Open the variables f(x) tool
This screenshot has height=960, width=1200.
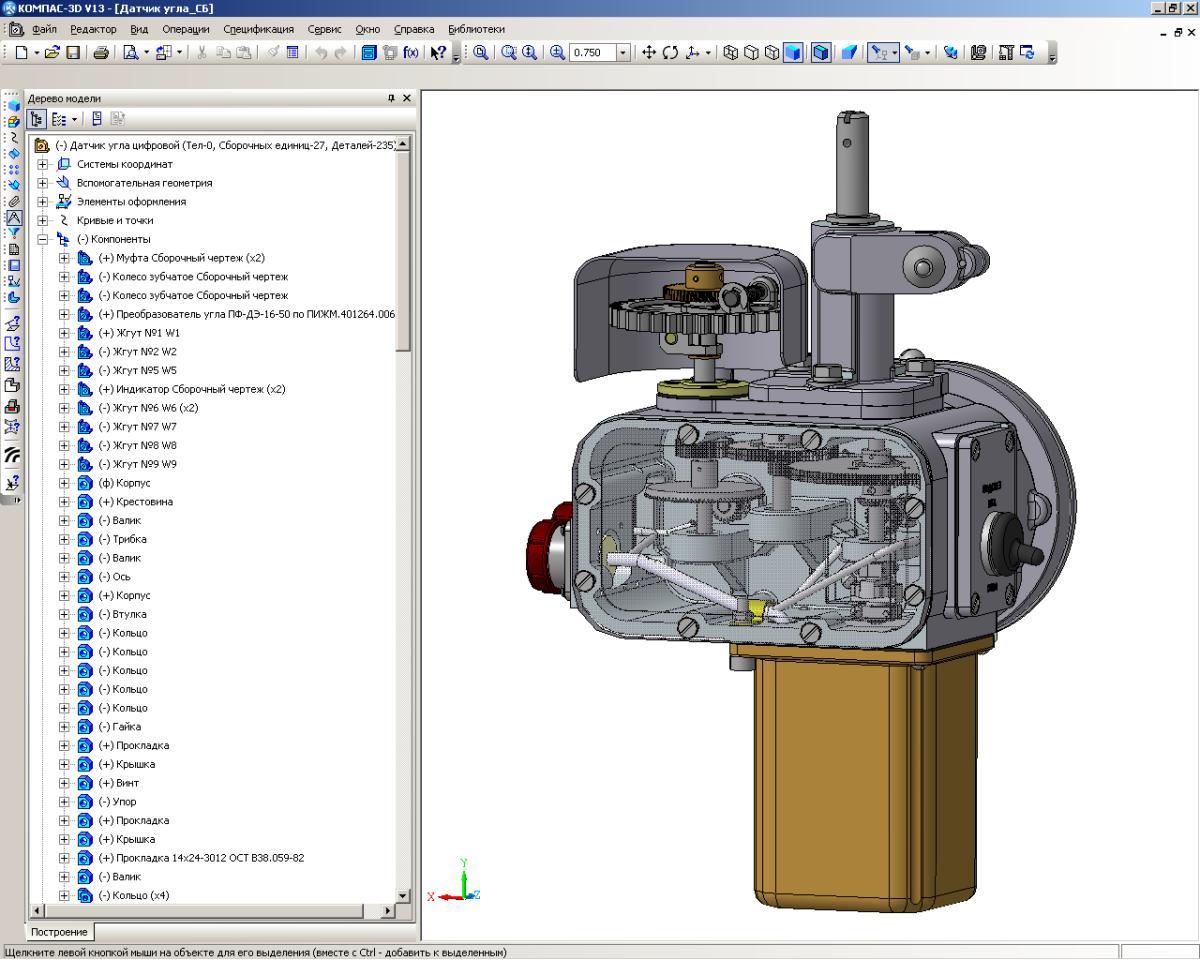[x=411, y=53]
